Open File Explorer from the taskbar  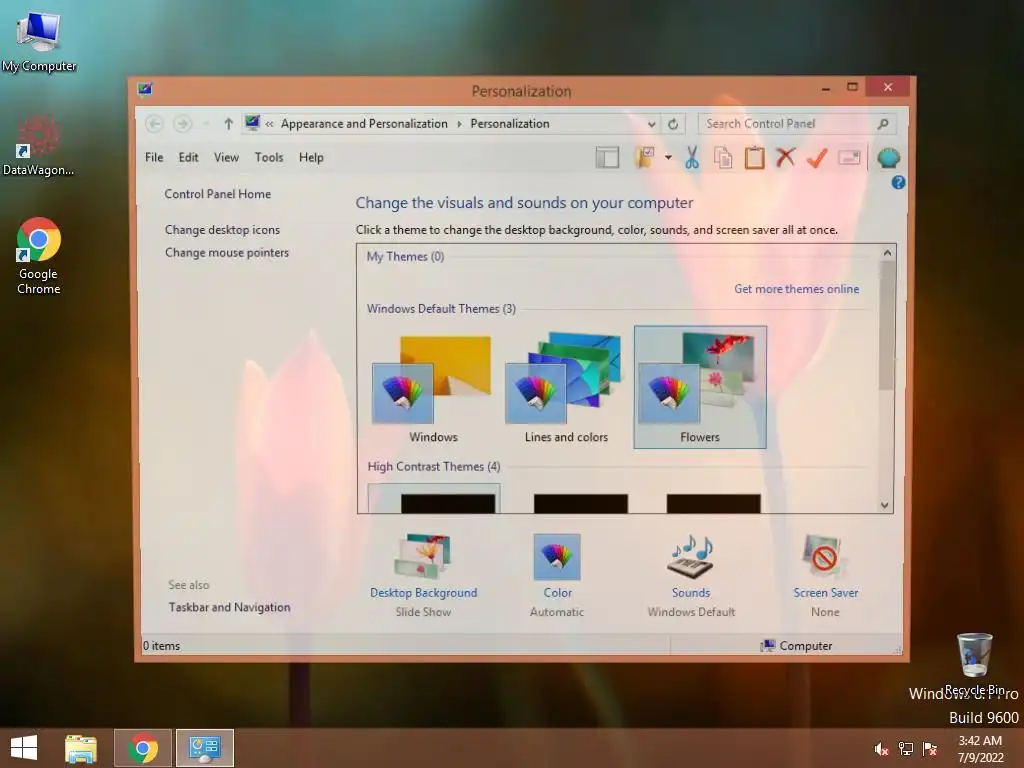coord(81,748)
